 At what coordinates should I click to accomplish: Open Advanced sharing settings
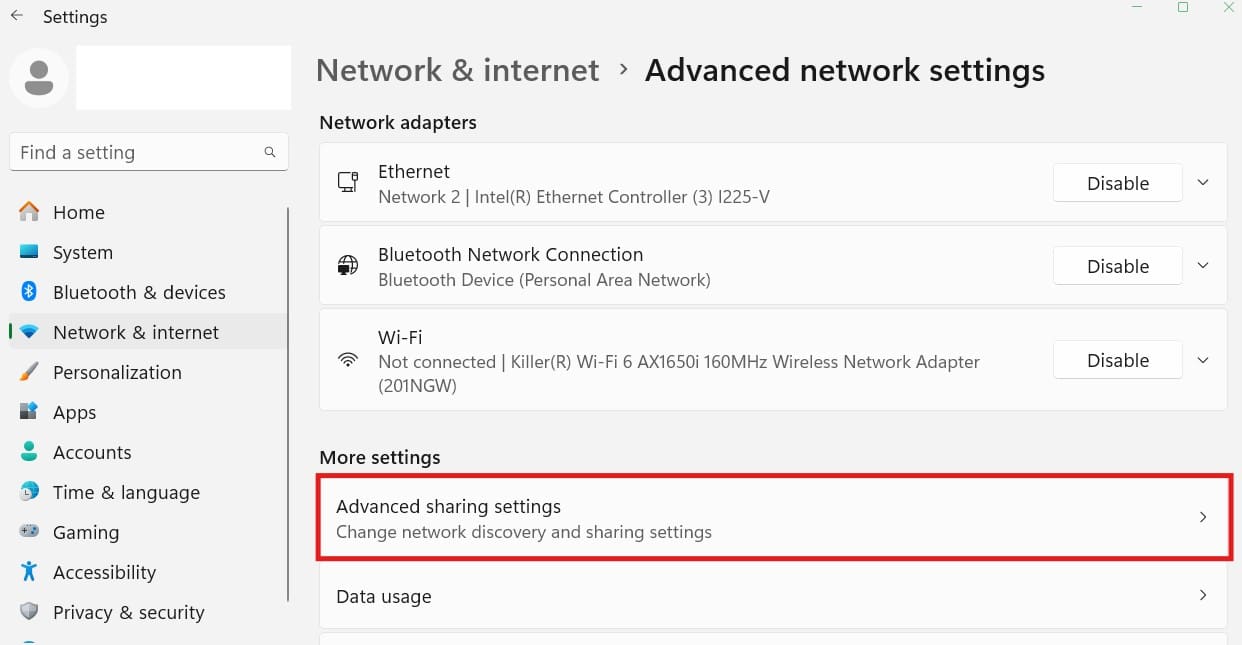(x=772, y=518)
